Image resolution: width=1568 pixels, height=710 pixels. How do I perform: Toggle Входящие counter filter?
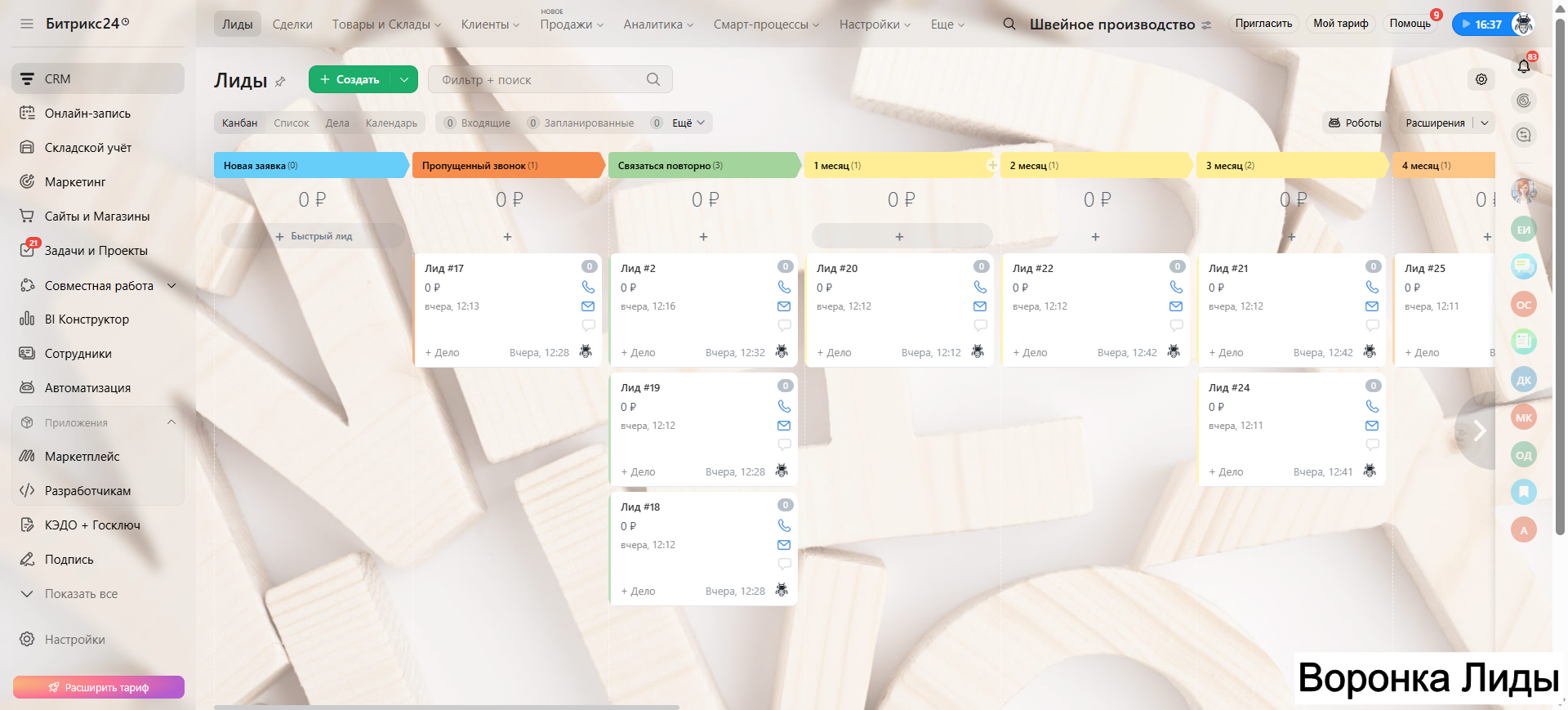click(478, 123)
